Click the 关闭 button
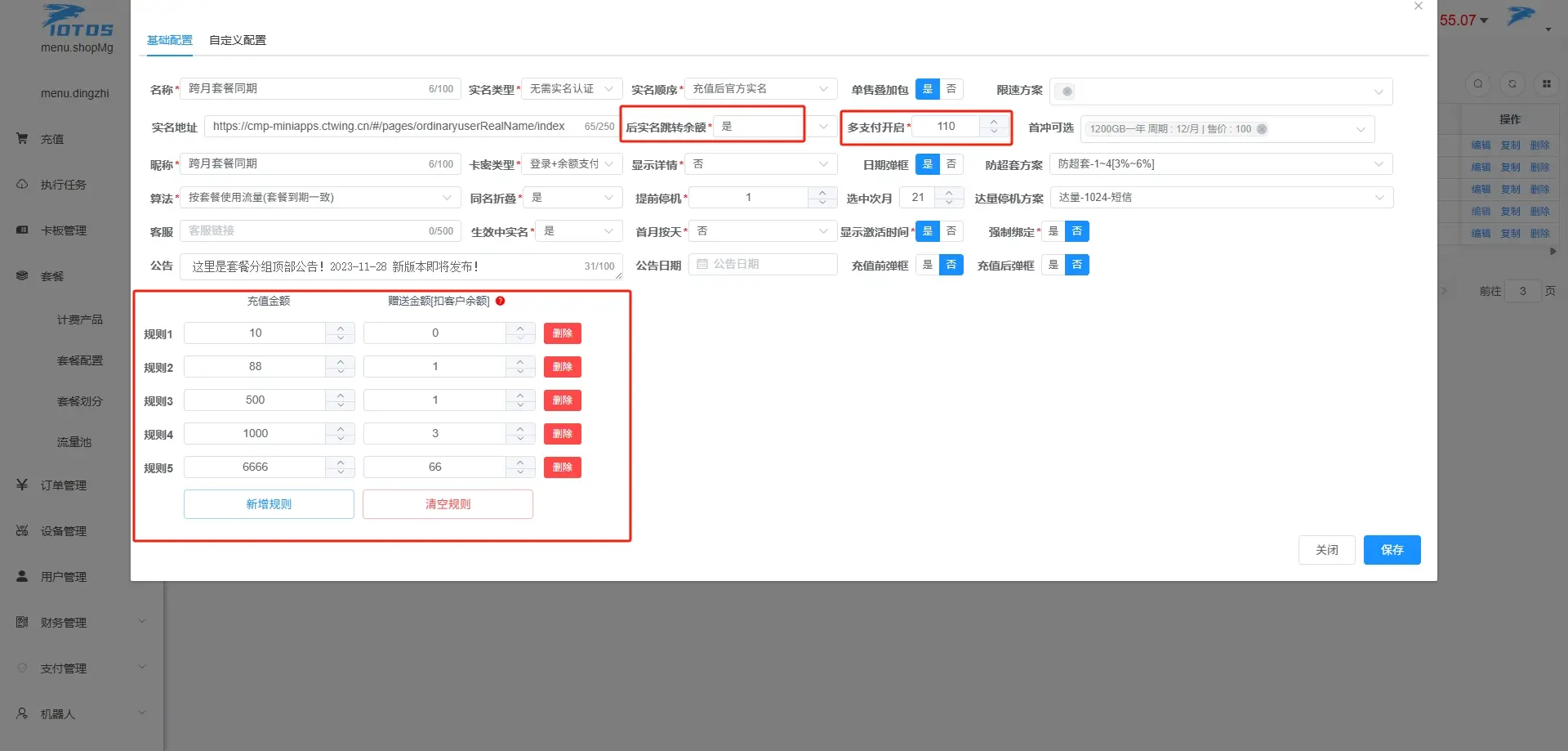The width and height of the screenshot is (1568, 751). (1327, 550)
